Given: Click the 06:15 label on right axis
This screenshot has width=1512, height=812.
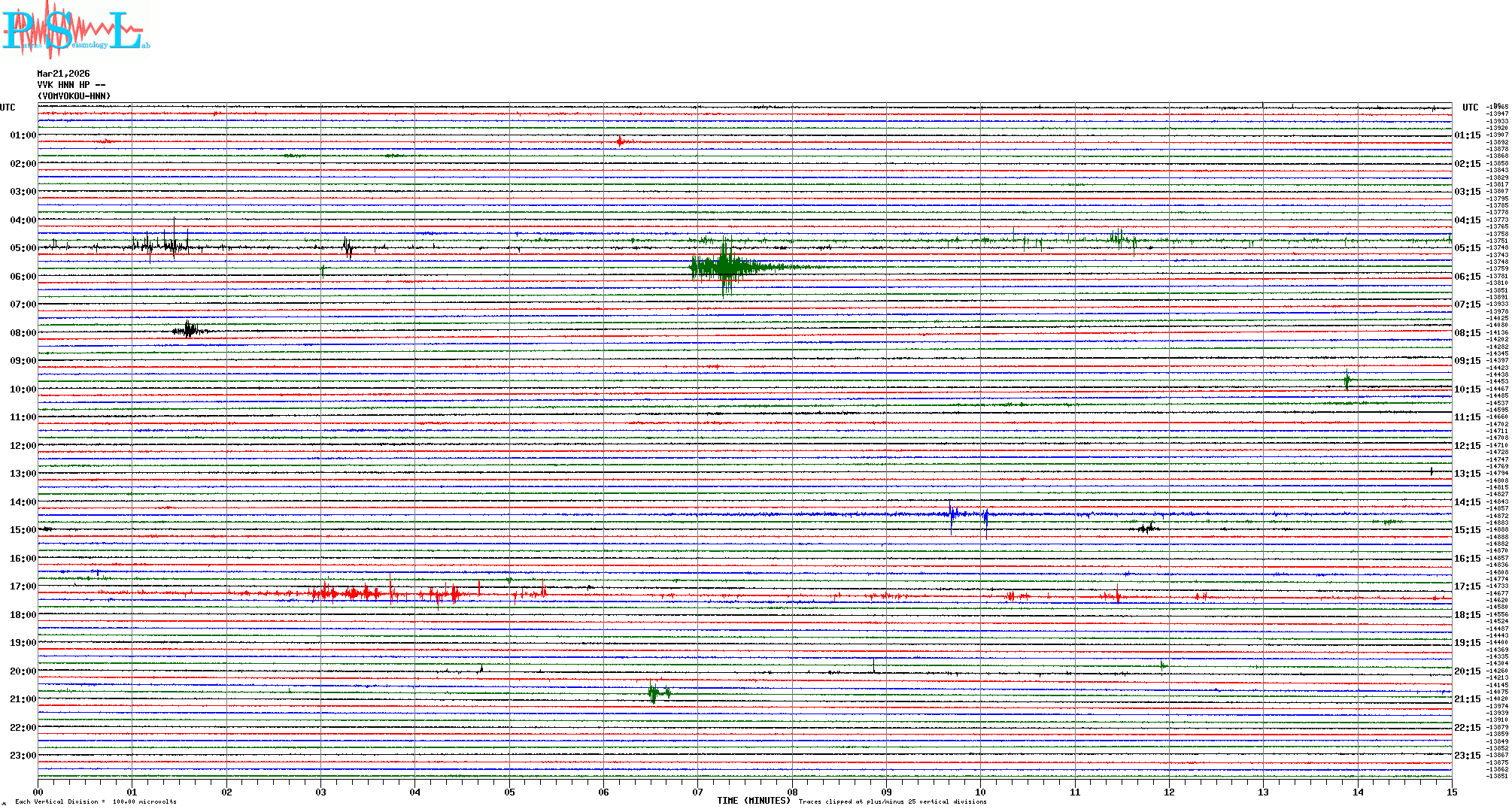Looking at the screenshot, I should pyautogui.click(x=1467, y=277).
